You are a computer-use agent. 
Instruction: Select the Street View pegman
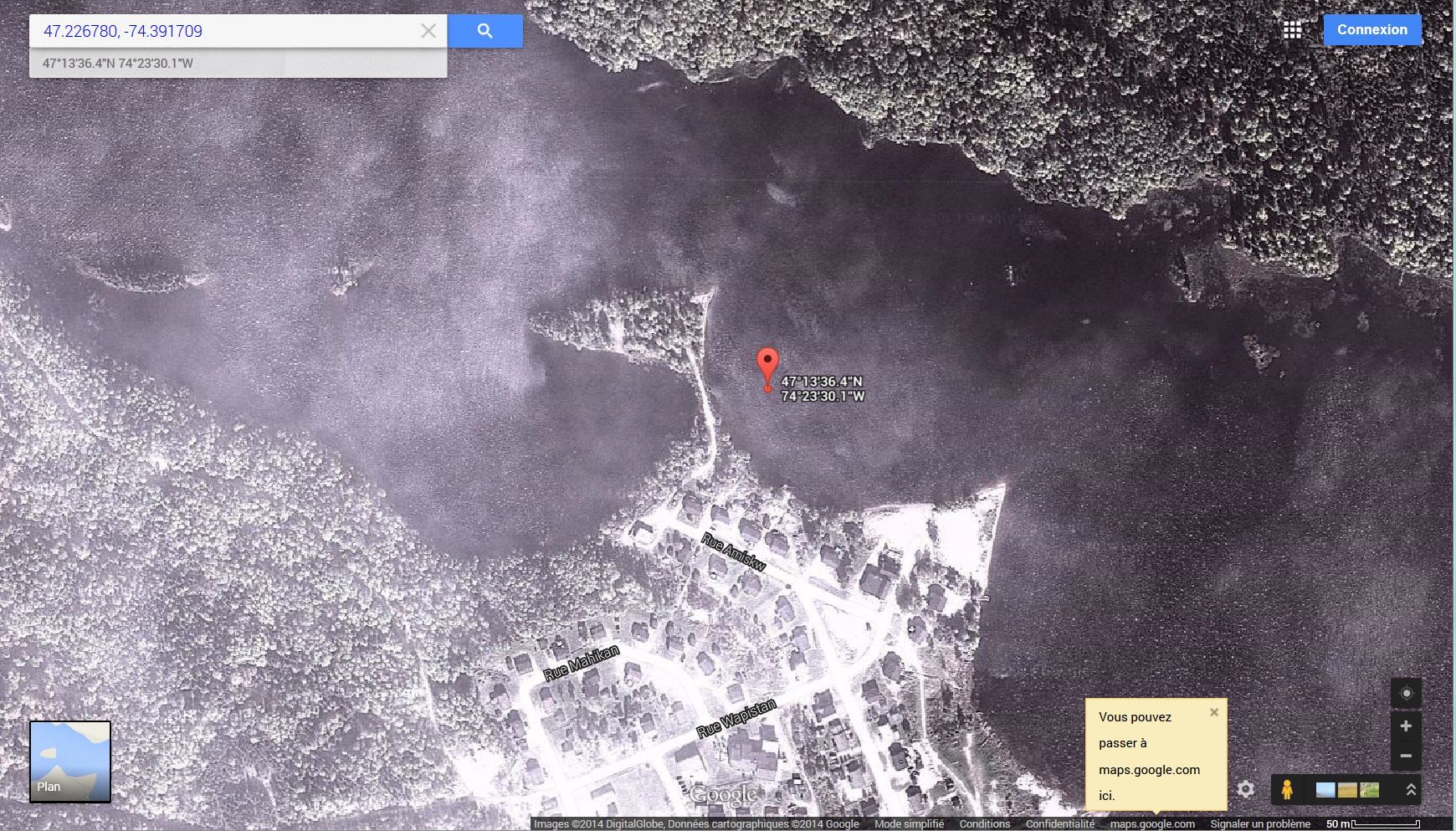[1287, 789]
